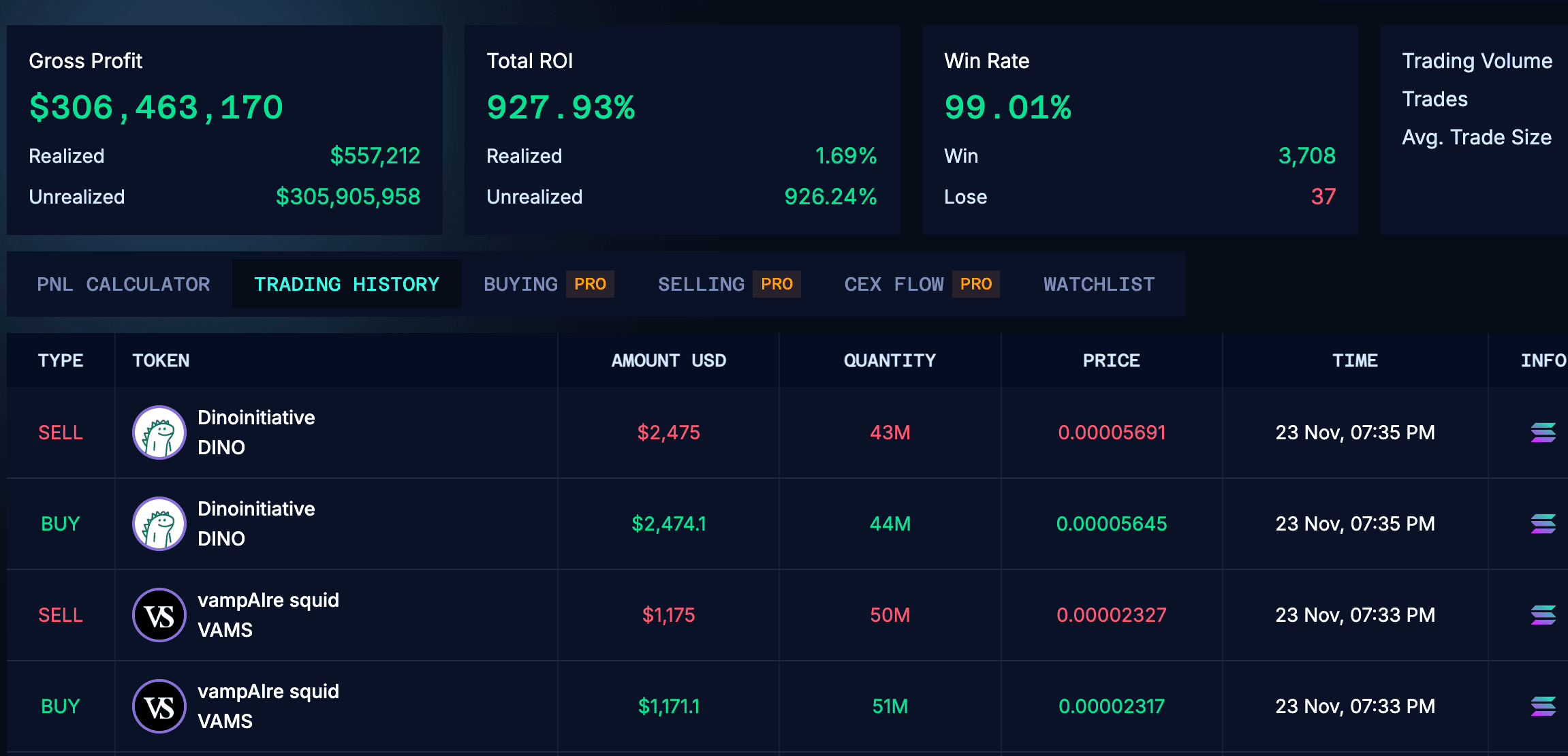Click time of vampAIre squid SELL trade

pos(1355,615)
